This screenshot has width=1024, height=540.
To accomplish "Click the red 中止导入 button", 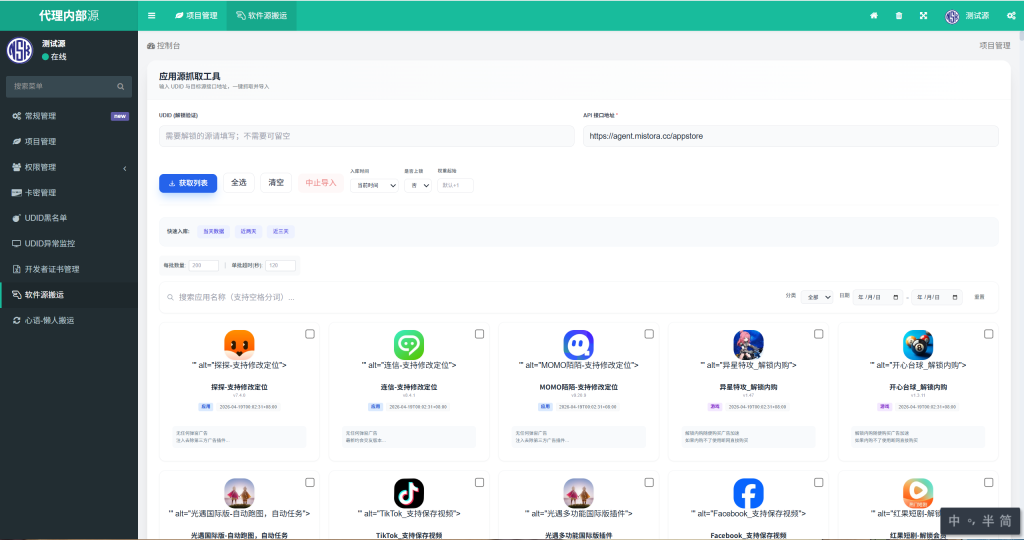I will (321, 183).
